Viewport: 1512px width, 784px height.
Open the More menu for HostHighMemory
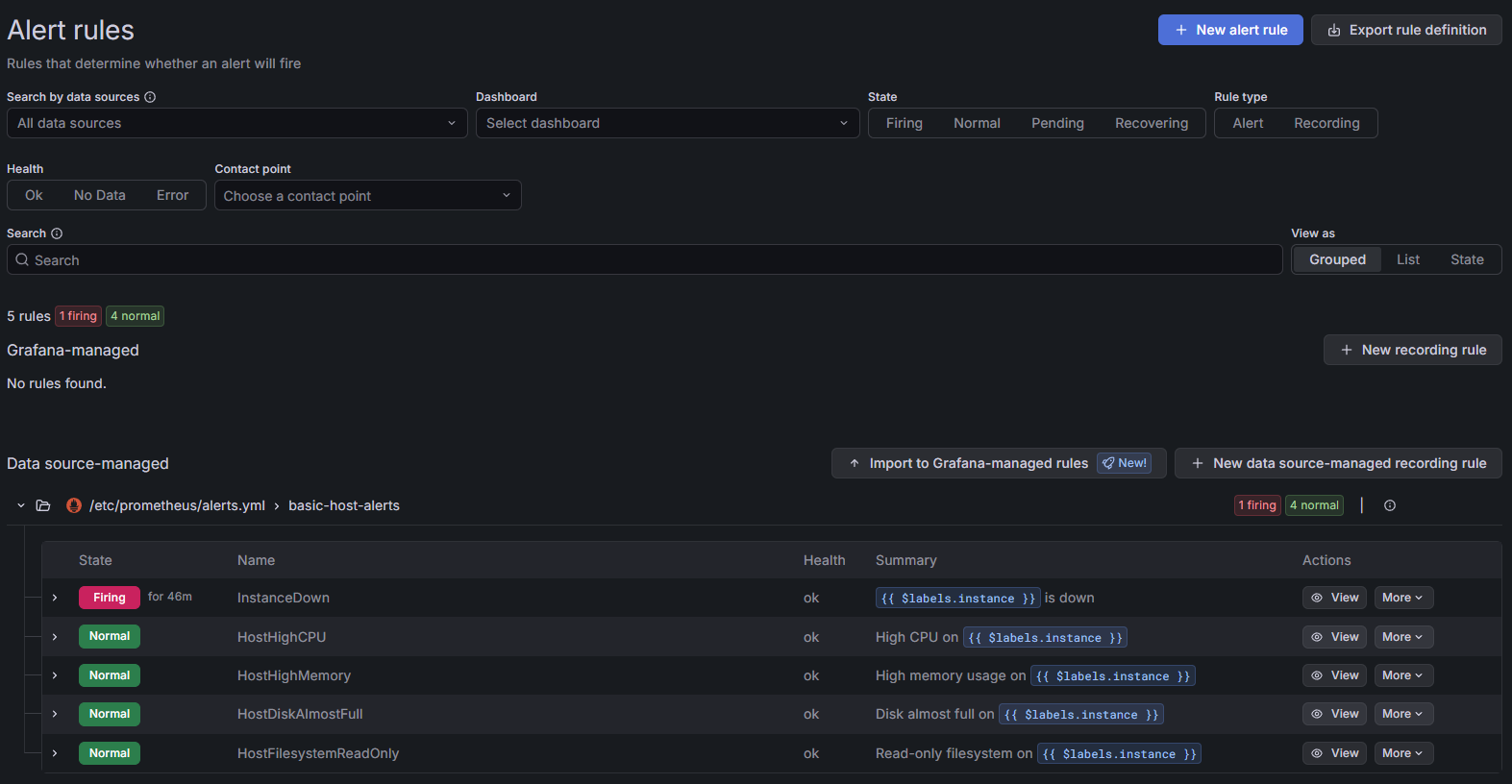pos(1403,675)
